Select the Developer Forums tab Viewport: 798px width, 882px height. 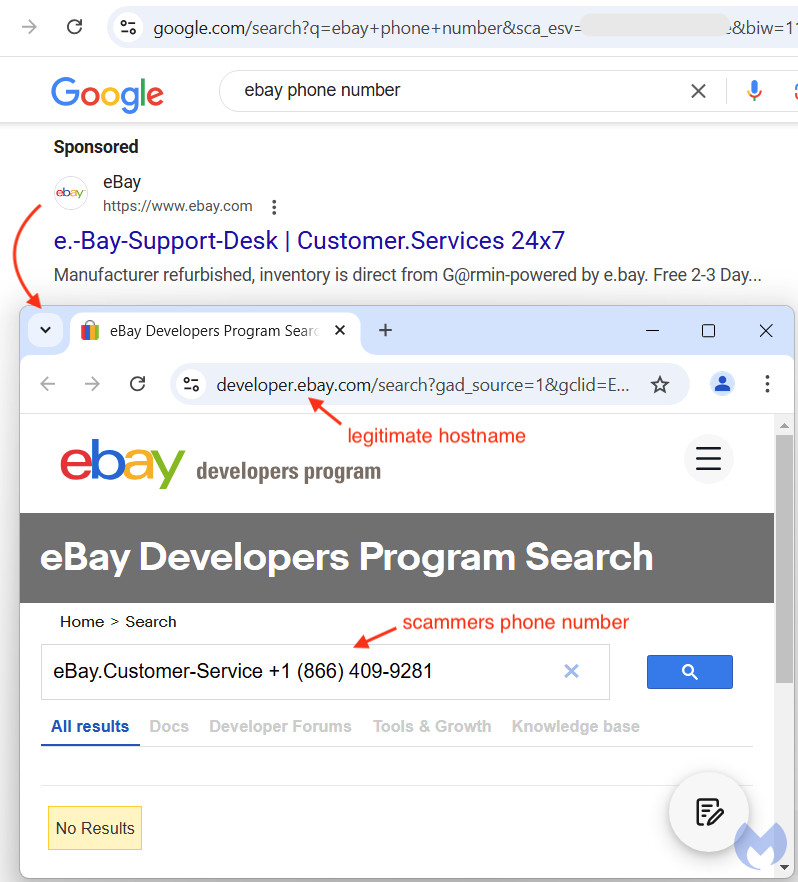[281, 726]
